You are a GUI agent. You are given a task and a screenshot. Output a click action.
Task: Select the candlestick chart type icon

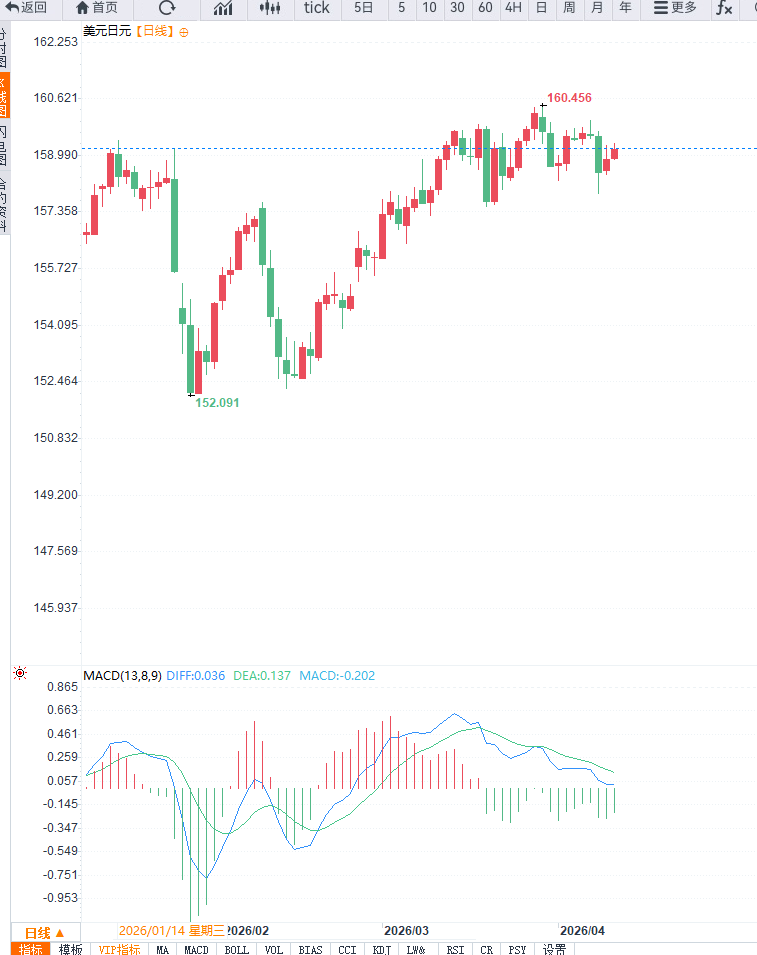coord(270,8)
